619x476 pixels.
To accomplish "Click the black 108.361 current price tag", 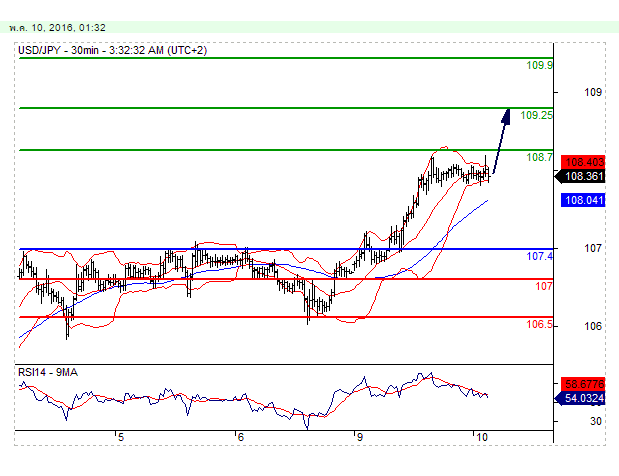I will pos(580,176).
